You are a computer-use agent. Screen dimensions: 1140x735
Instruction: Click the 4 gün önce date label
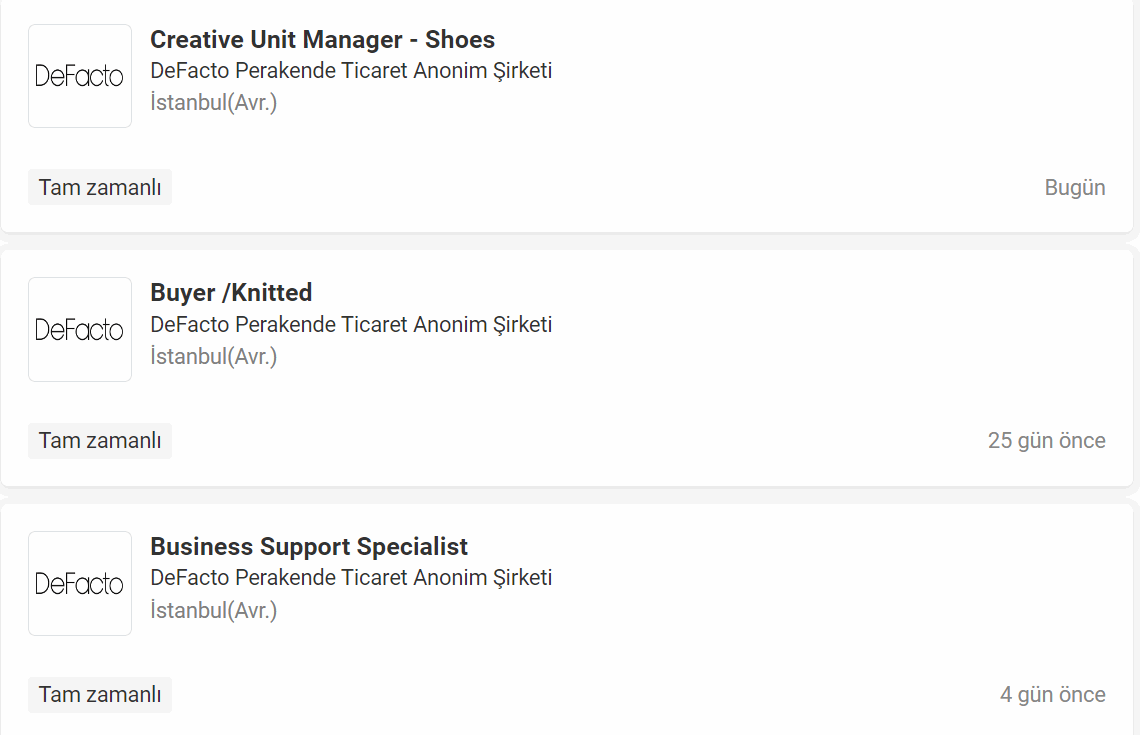(1053, 694)
